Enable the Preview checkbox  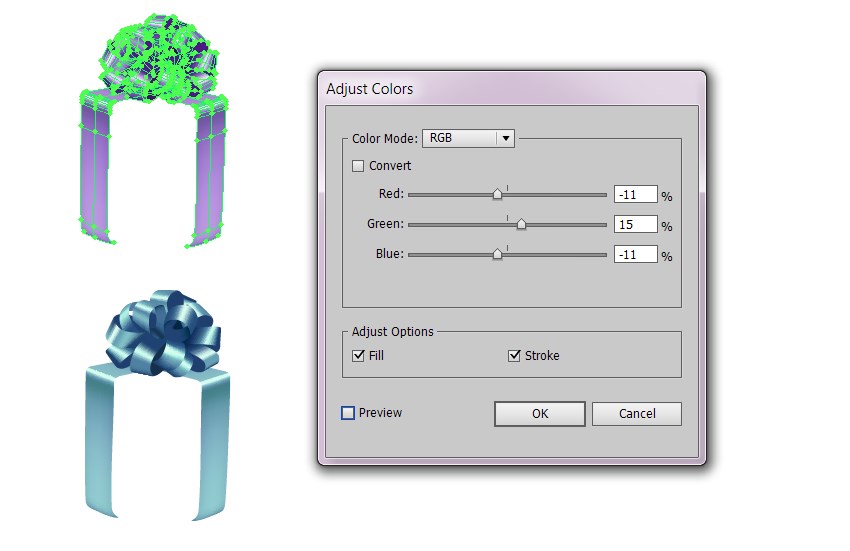(348, 413)
